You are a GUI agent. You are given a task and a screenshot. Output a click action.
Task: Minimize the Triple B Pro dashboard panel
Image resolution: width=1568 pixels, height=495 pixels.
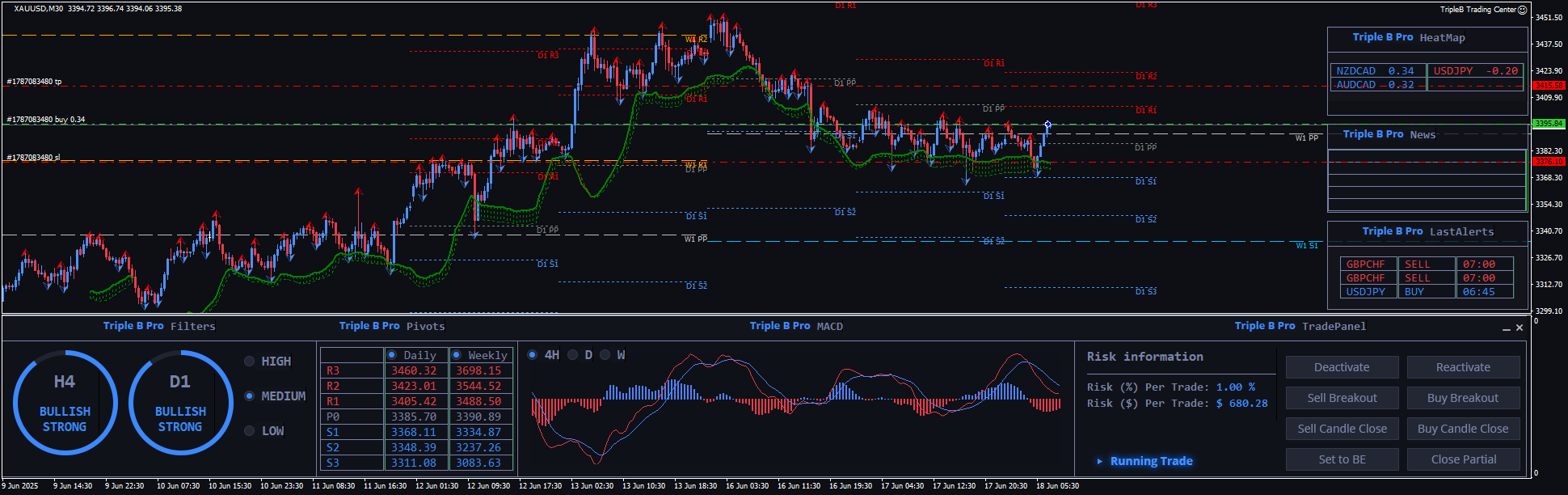tap(1506, 328)
